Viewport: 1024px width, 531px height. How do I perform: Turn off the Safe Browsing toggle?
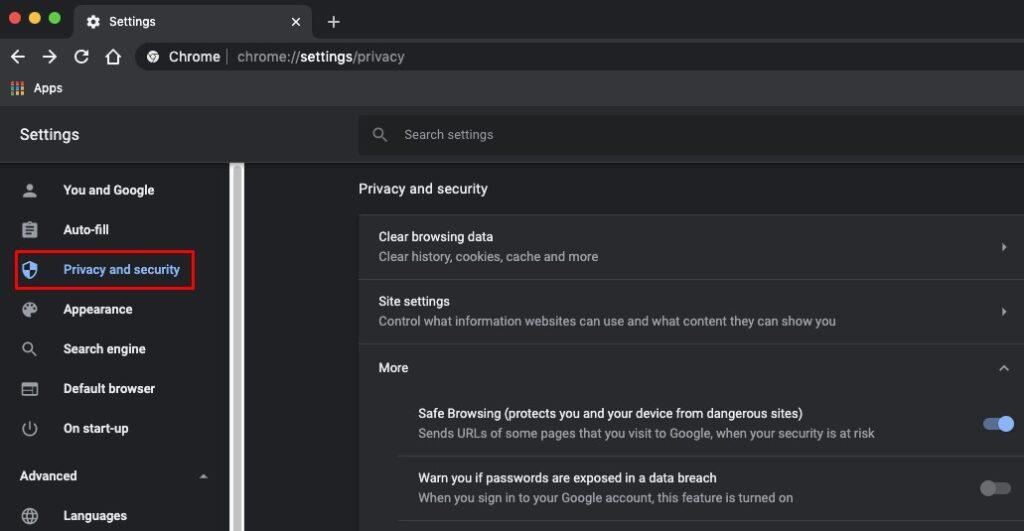pos(998,424)
